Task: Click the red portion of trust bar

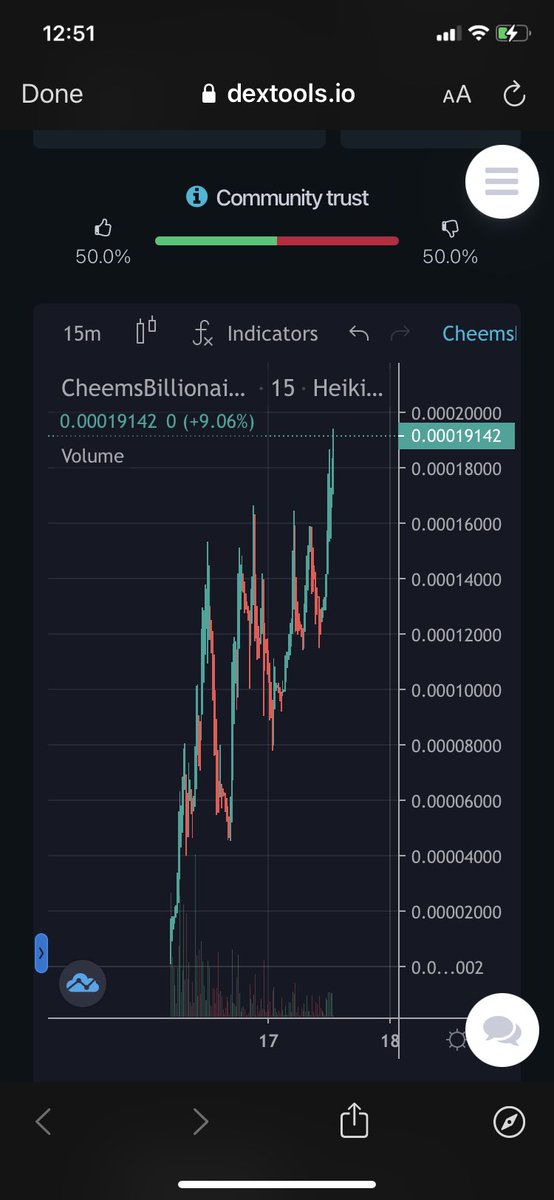Action: point(338,241)
